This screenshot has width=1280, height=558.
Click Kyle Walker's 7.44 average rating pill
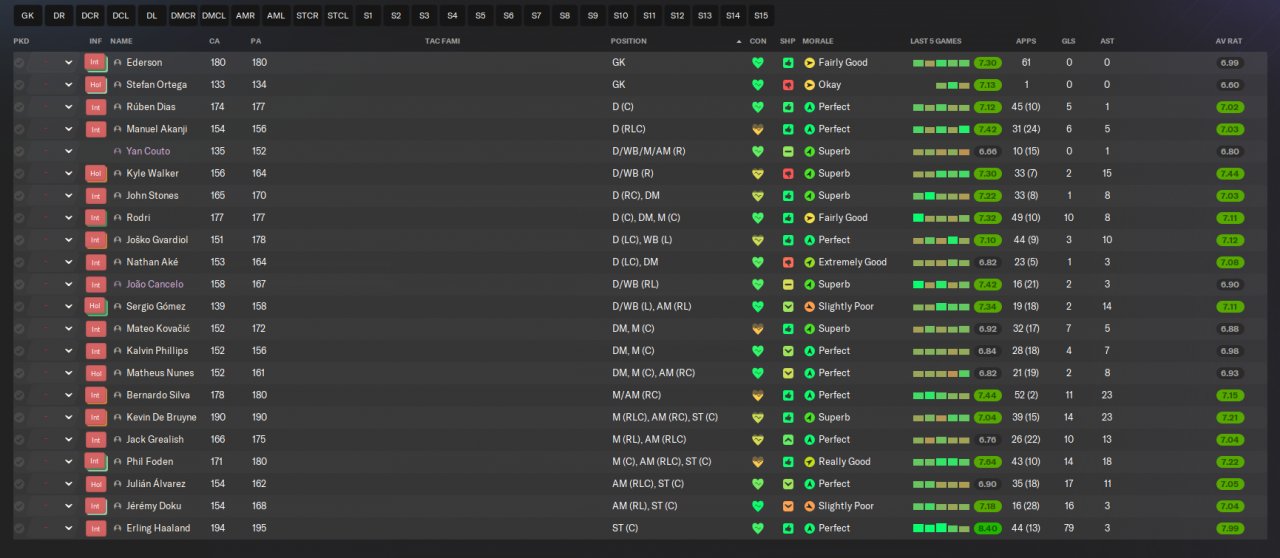click(1230, 173)
